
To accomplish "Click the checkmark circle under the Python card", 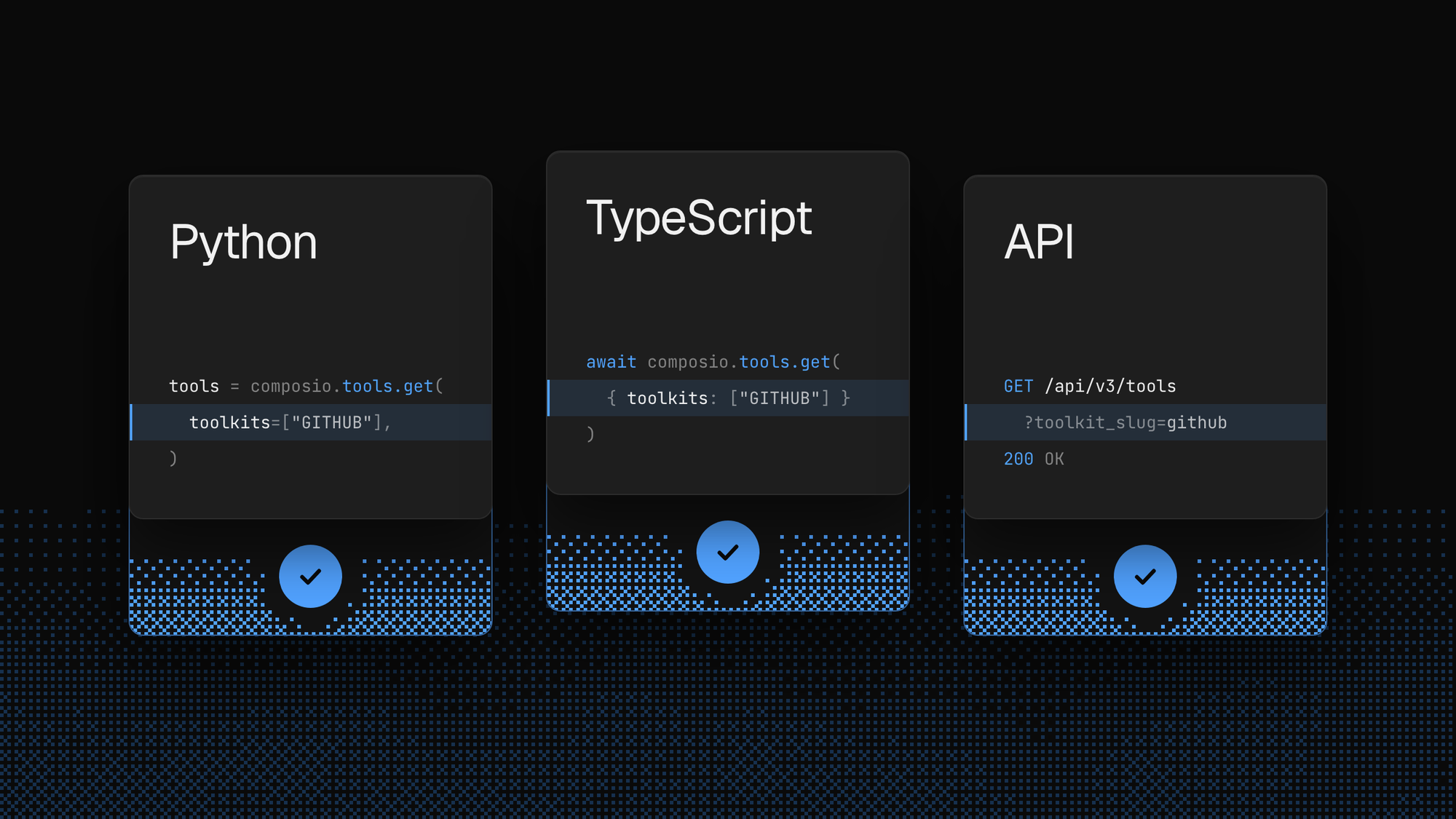I will 310,576.
